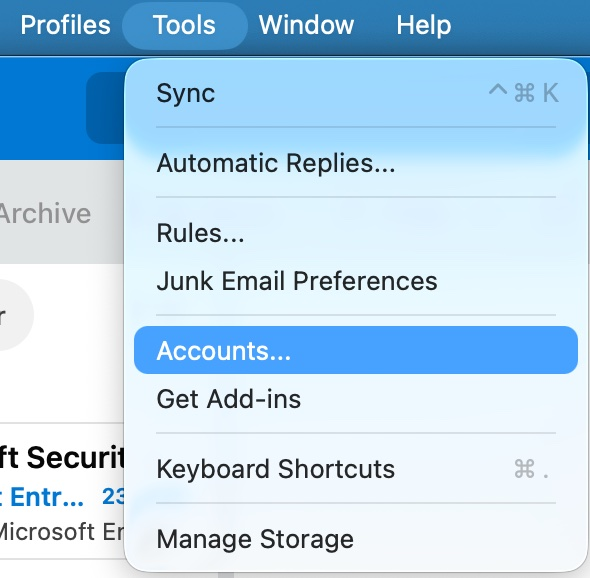Screen dimensions: 590x578
Task: Open the email with bold sender 'ft Securit'
Action: pos(62,458)
